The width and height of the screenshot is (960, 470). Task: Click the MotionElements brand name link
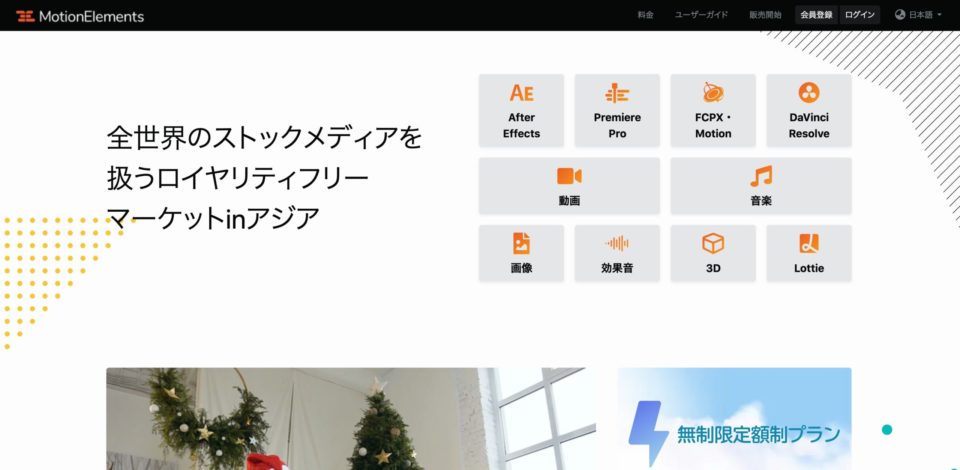tap(91, 17)
